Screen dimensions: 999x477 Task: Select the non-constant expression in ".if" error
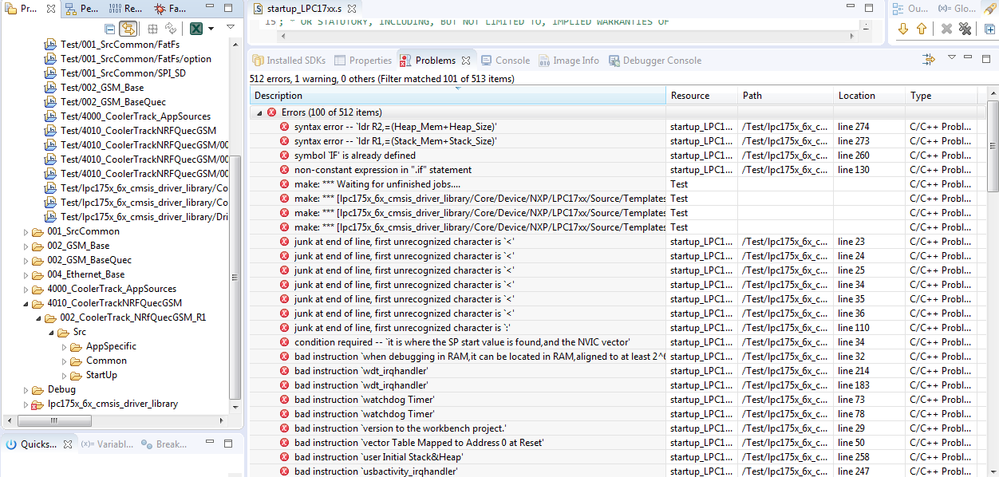pos(617,169)
